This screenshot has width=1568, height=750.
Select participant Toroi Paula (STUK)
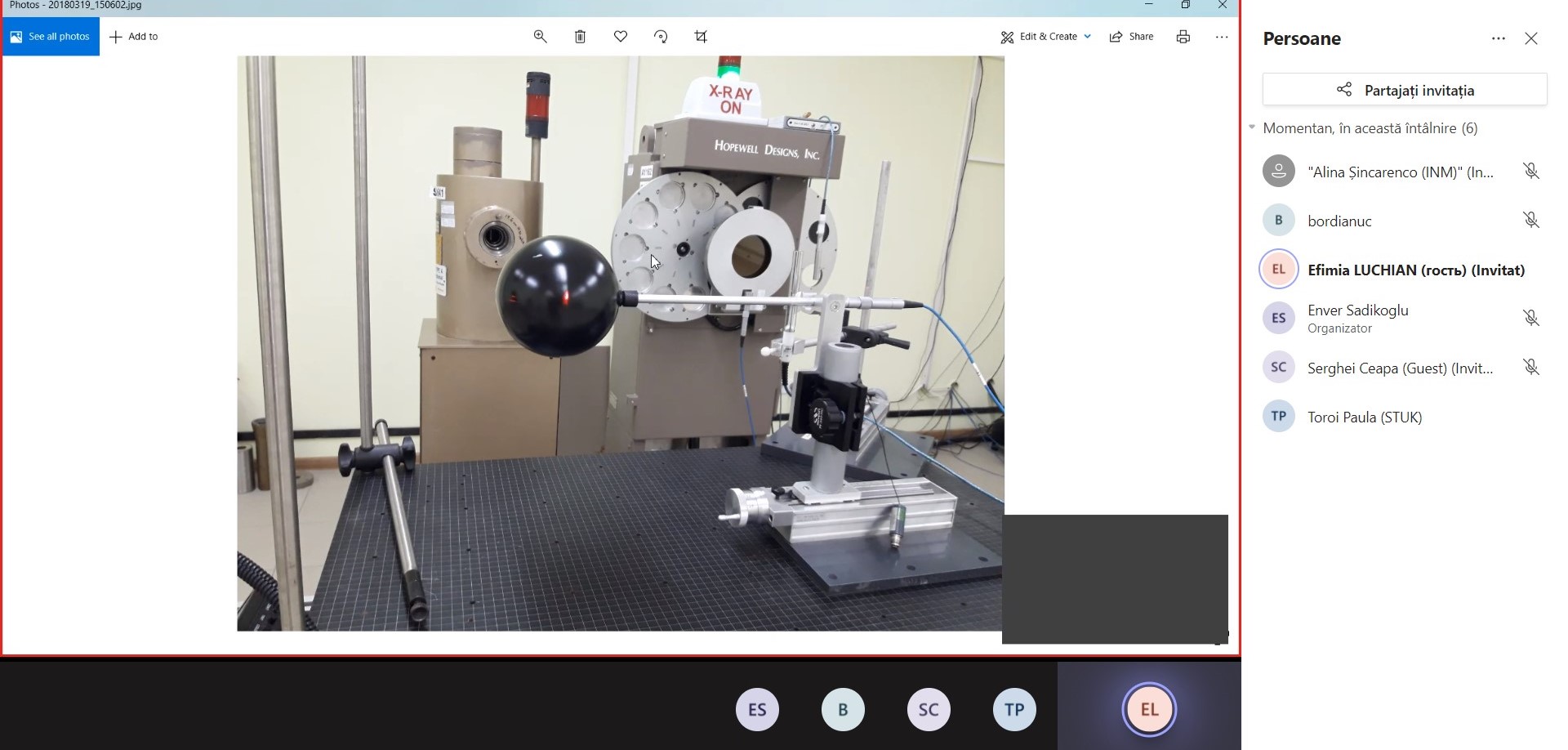tap(1365, 417)
